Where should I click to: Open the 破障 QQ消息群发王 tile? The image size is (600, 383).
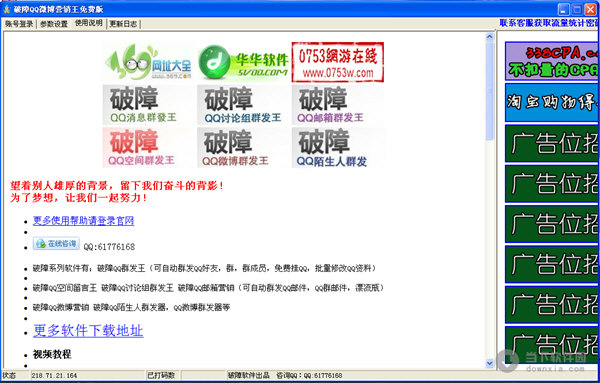click(148, 104)
